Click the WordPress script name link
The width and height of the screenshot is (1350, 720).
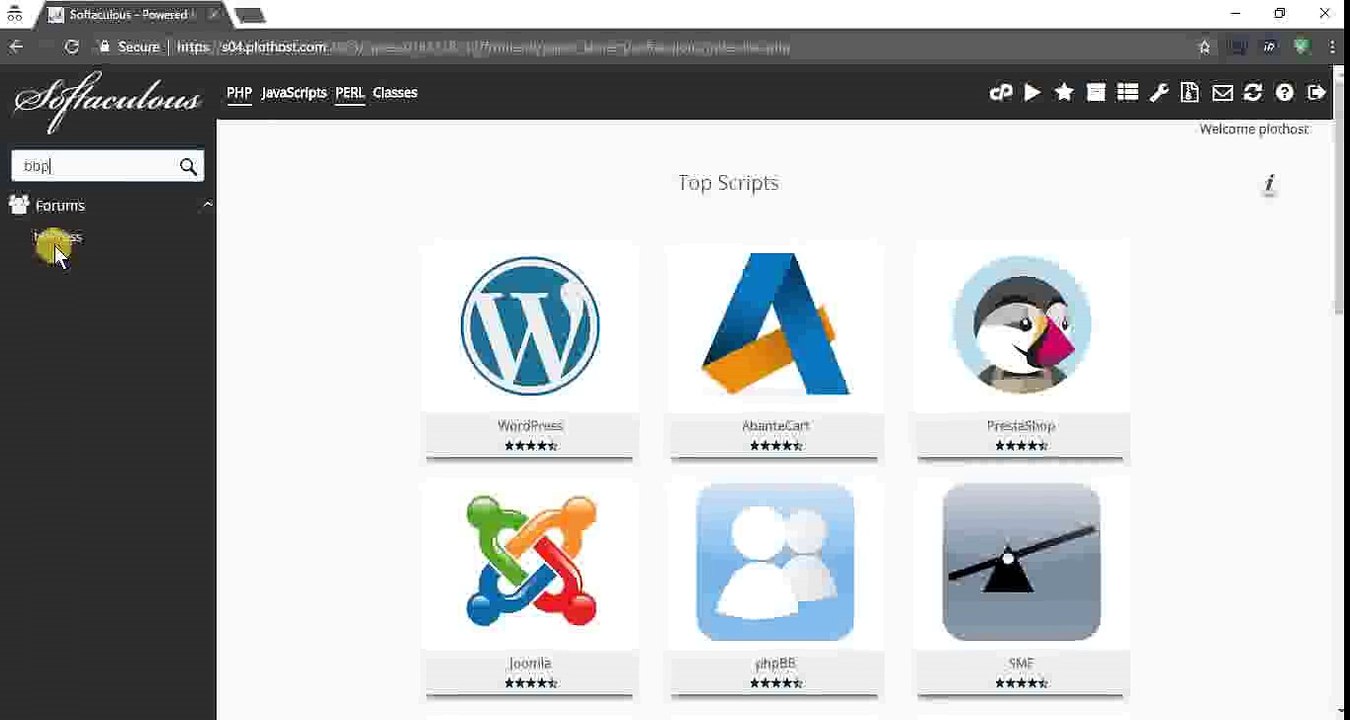530,426
